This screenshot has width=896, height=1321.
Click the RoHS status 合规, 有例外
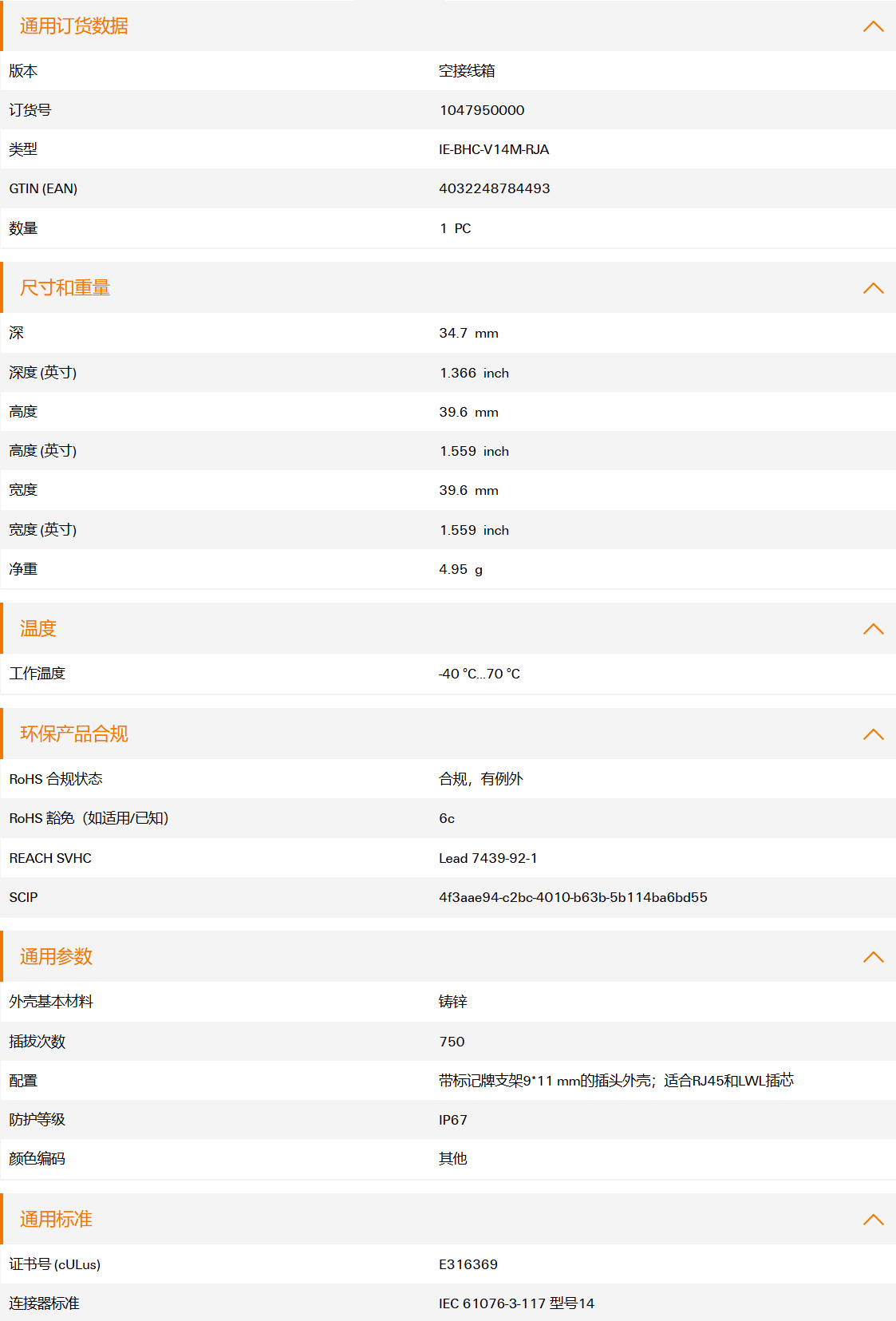(x=481, y=779)
